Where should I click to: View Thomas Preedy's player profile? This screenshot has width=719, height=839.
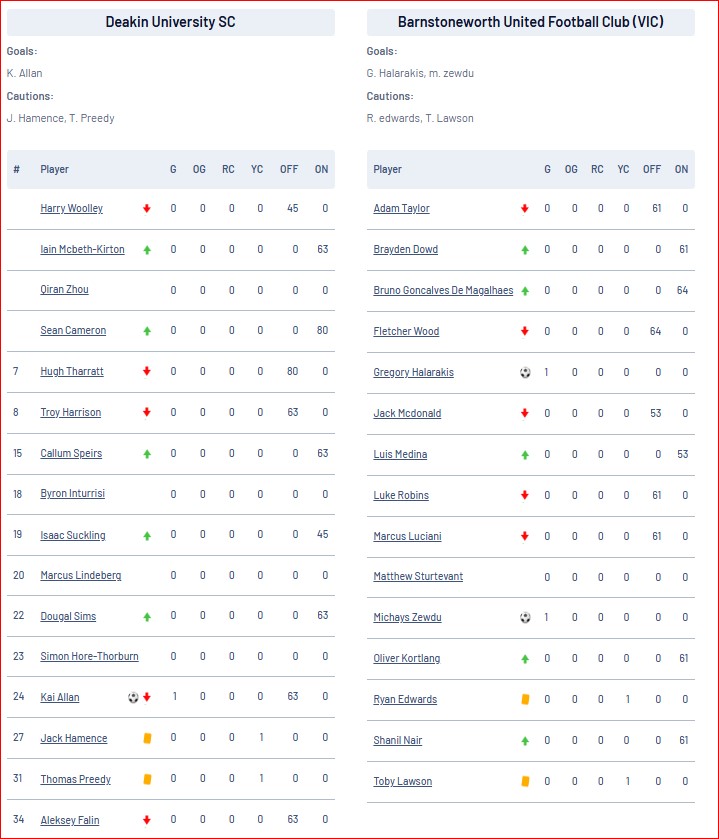pos(75,779)
